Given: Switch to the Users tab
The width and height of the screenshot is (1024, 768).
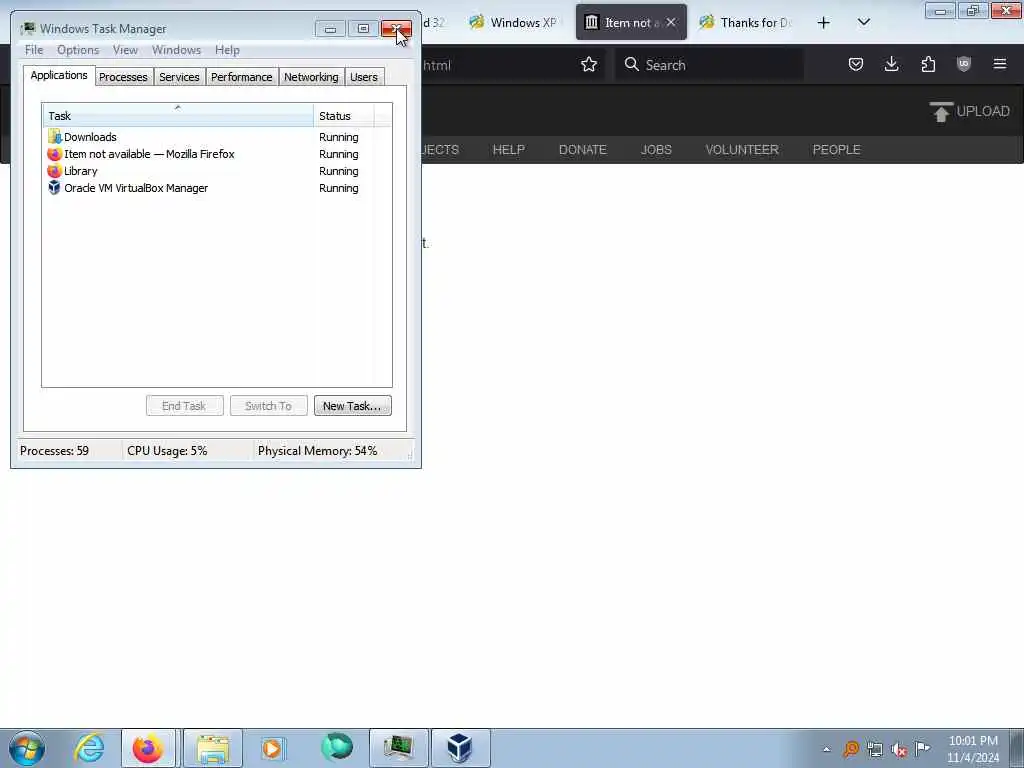Looking at the screenshot, I should pyautogui.click(x=364, y=77).
